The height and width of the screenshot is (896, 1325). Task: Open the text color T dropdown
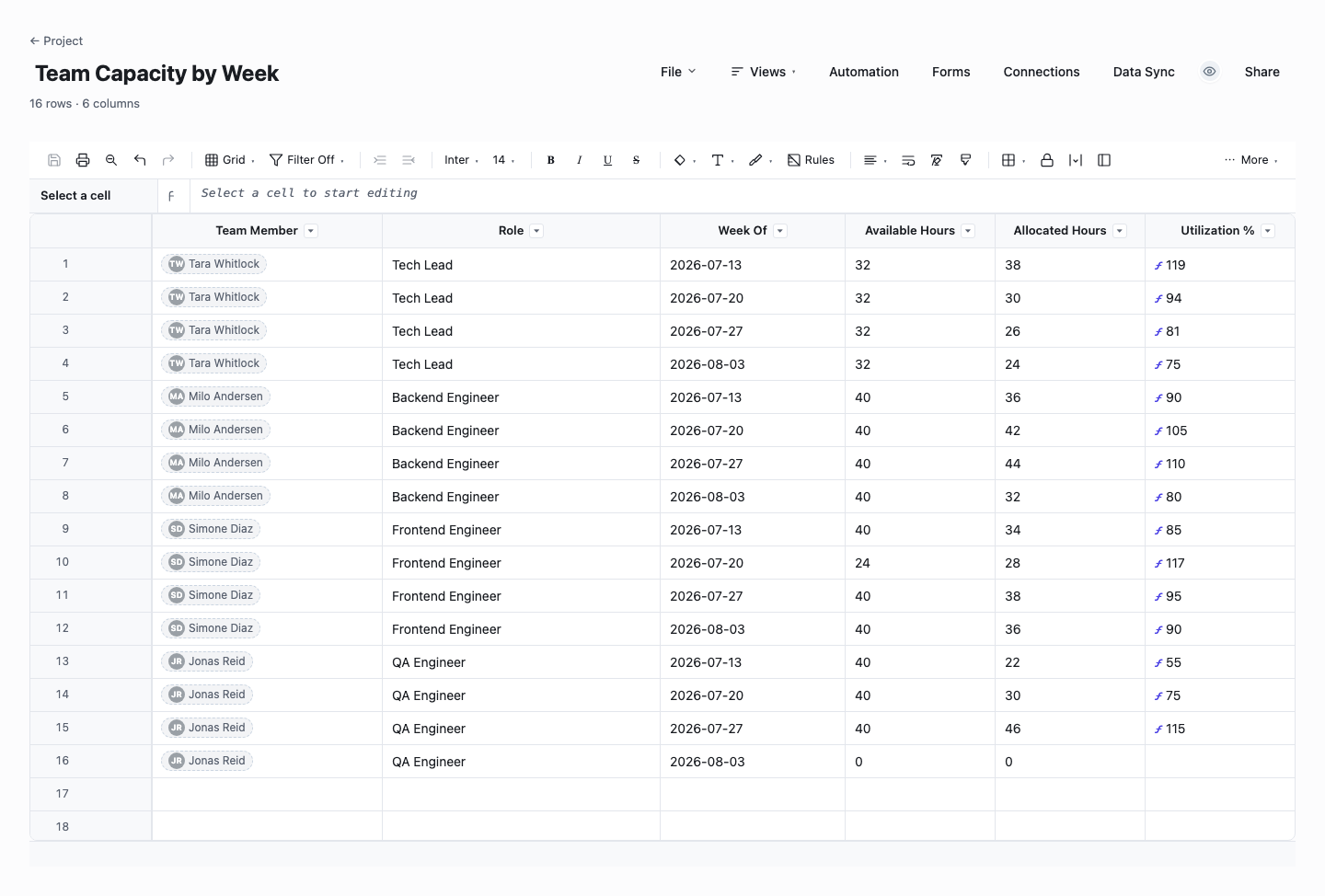point(722,160)
